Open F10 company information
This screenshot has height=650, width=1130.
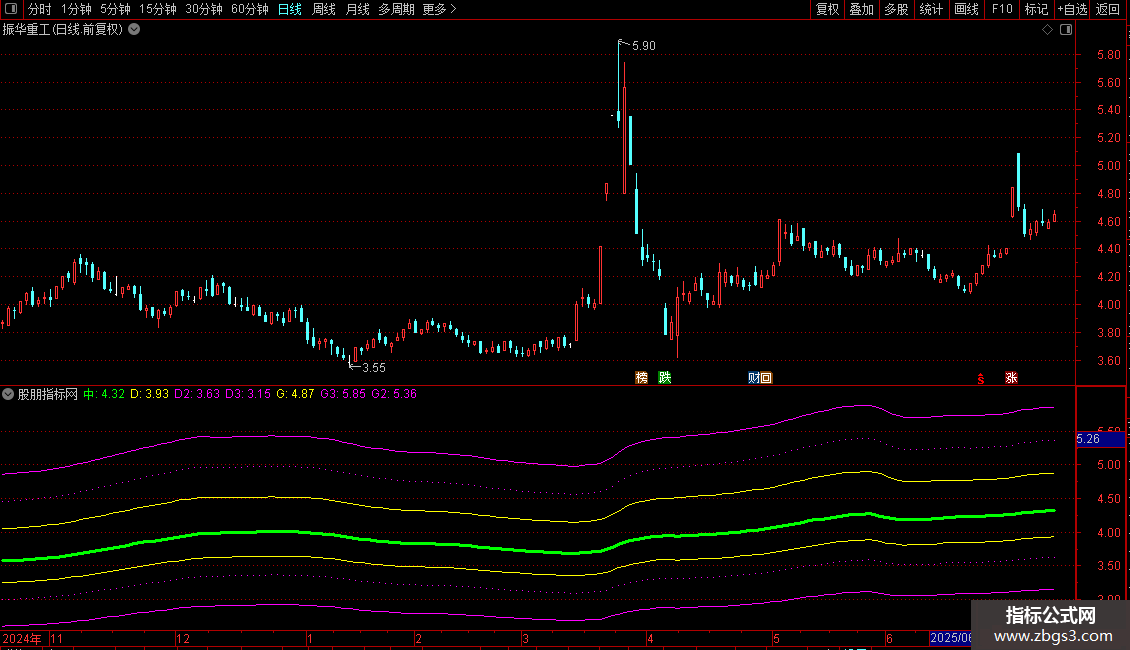pos(1002,9)
